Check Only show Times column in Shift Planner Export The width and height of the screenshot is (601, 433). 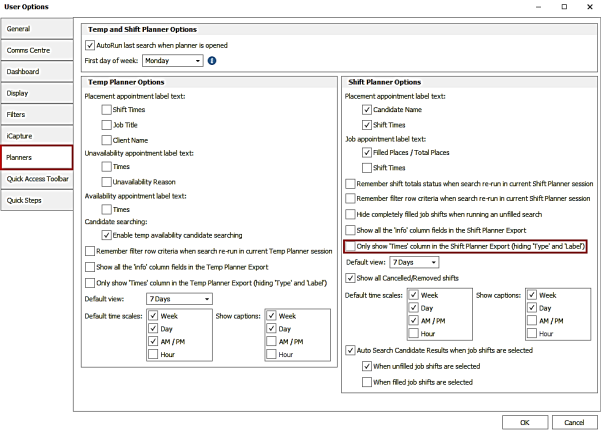click(x=350, y=246)
